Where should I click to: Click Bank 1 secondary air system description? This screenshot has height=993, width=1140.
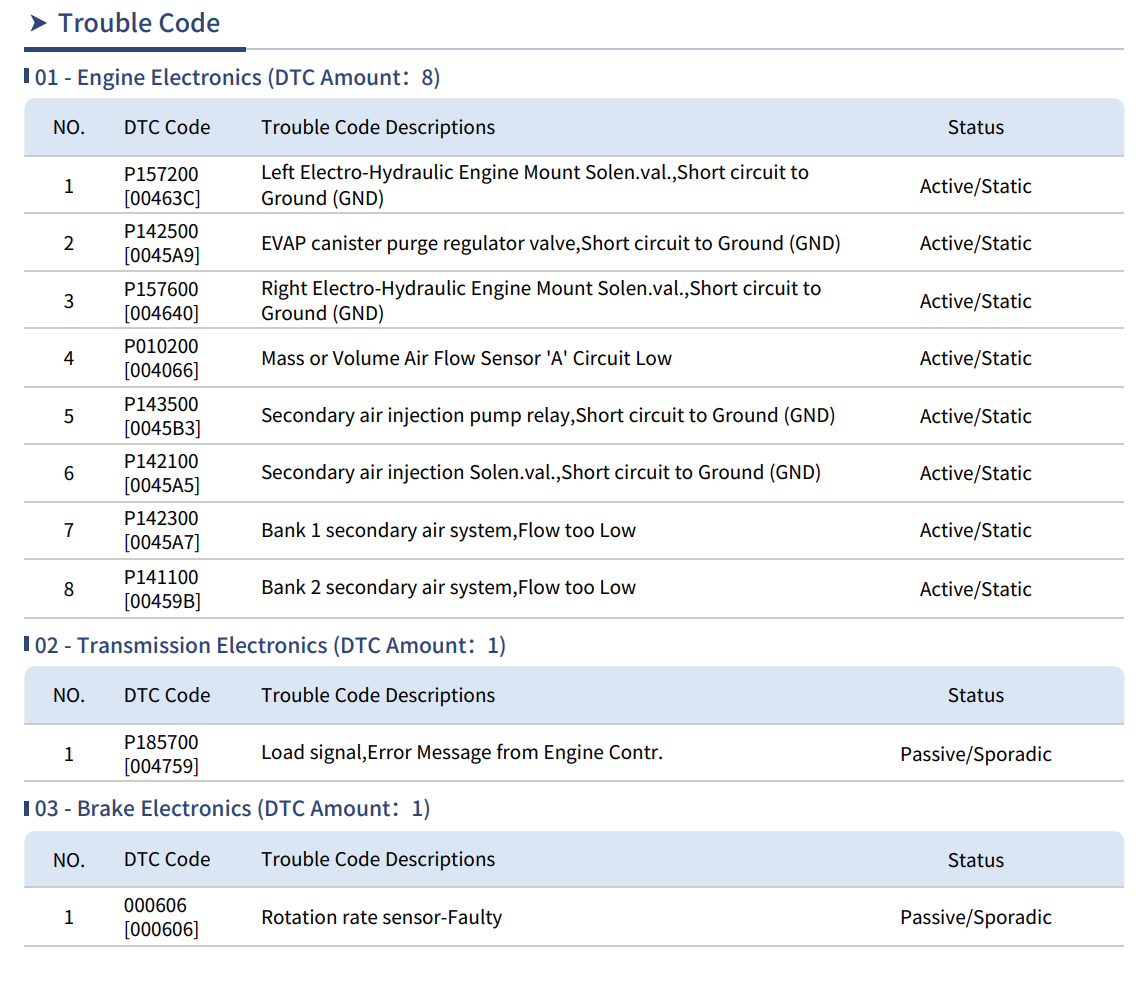448,530
